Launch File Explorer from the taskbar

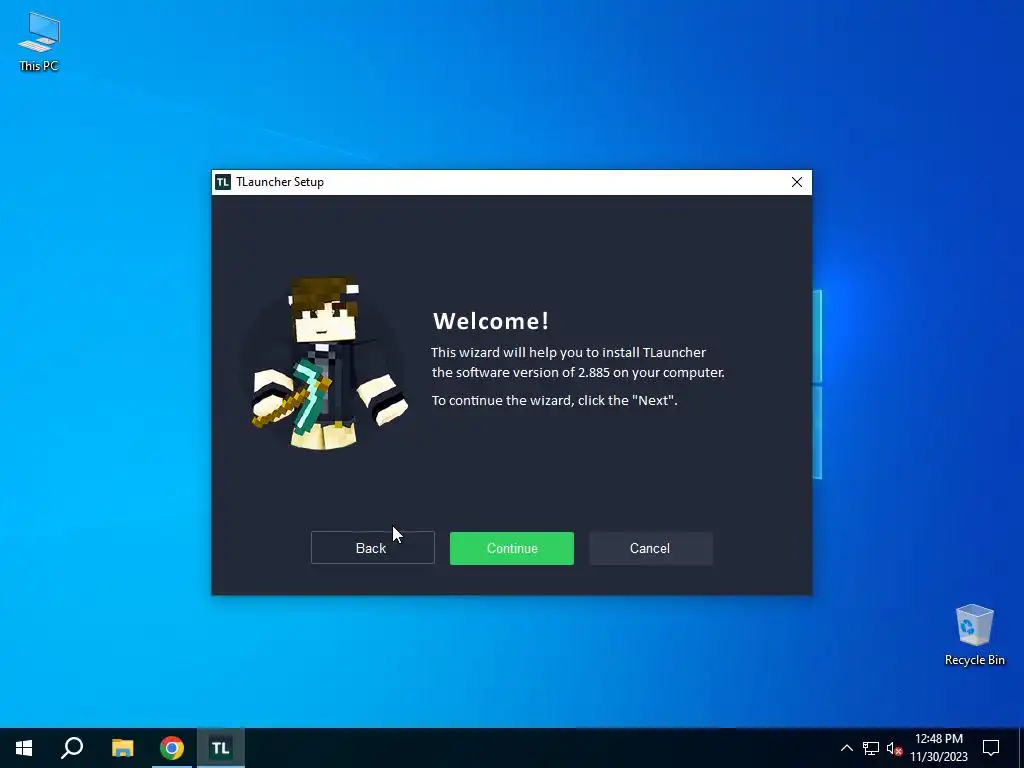point(122,748)
